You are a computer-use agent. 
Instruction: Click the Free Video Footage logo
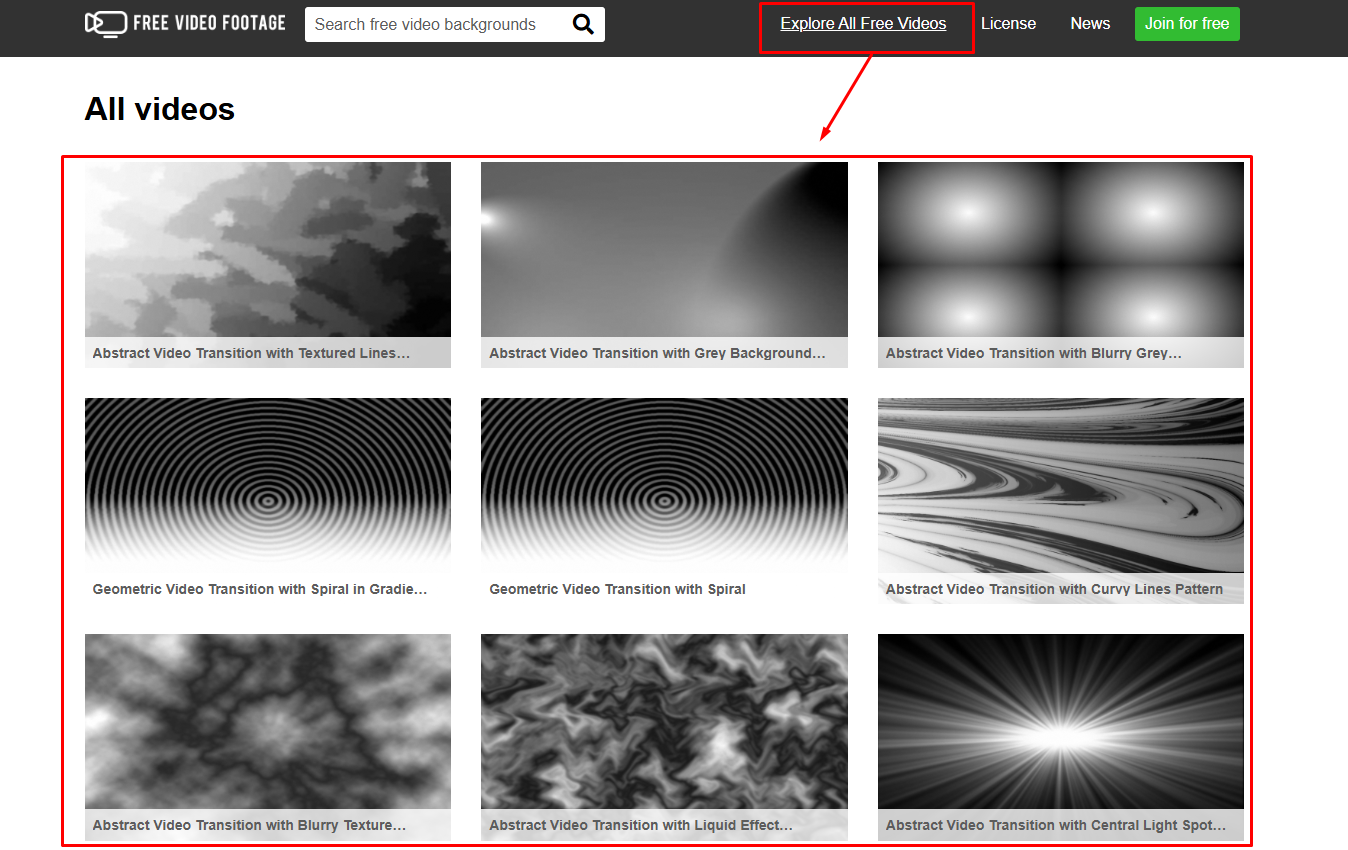pos(185,22)
